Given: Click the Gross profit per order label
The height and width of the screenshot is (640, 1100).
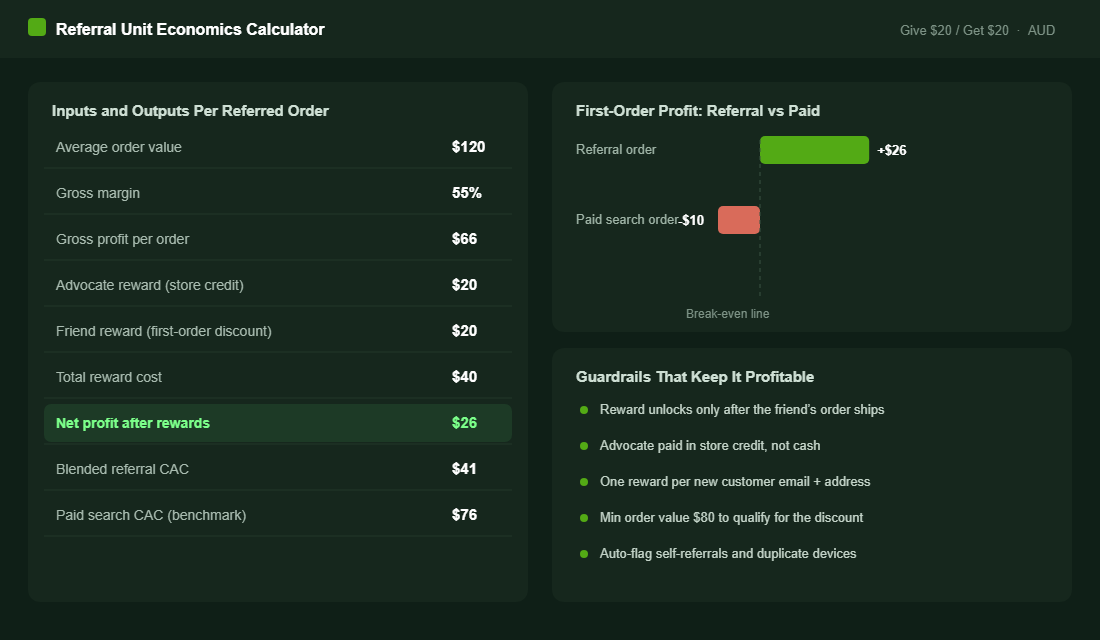Looking at the screenshot, I should coord(122,239).
